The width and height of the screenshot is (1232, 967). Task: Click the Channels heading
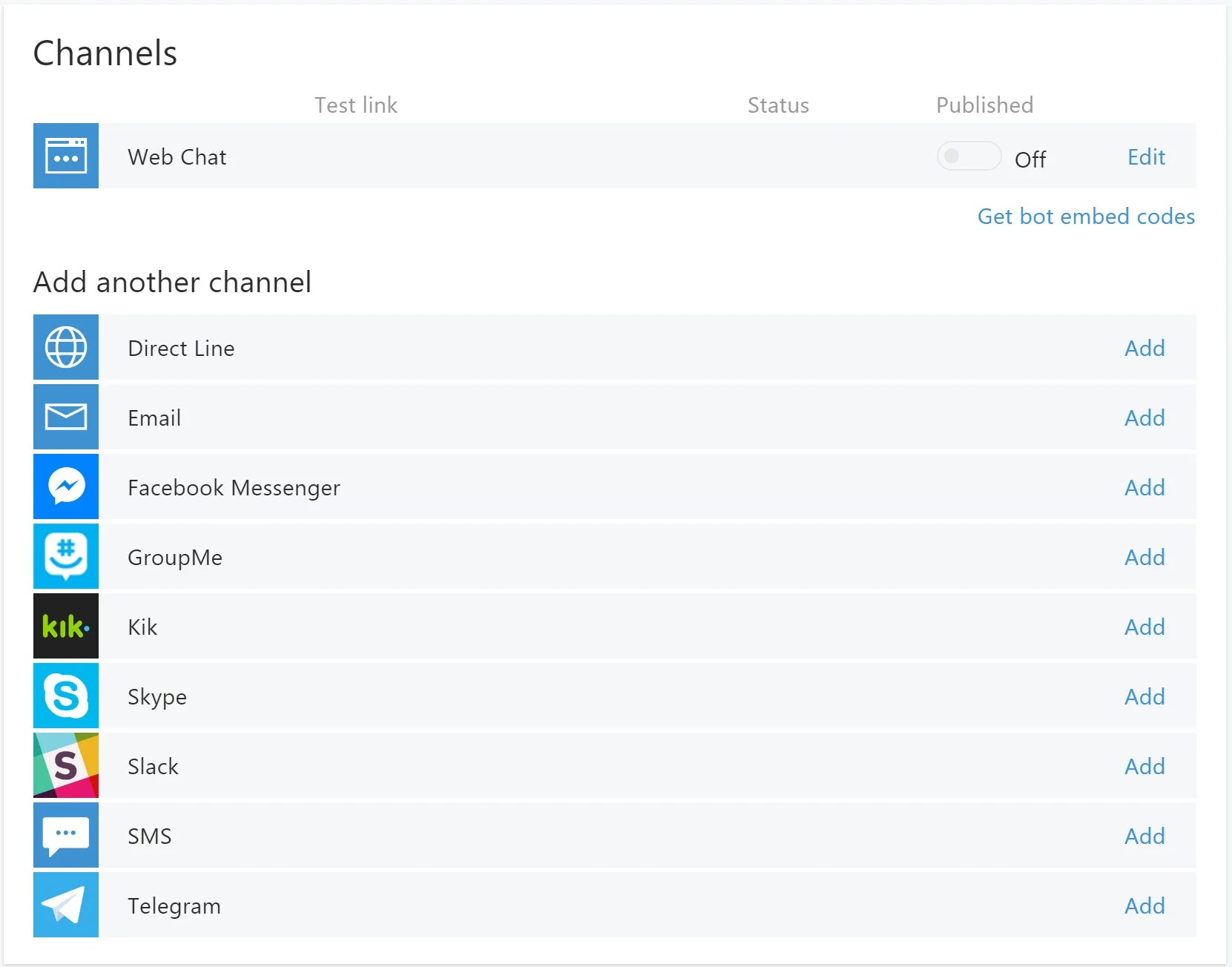click(105, 53)
